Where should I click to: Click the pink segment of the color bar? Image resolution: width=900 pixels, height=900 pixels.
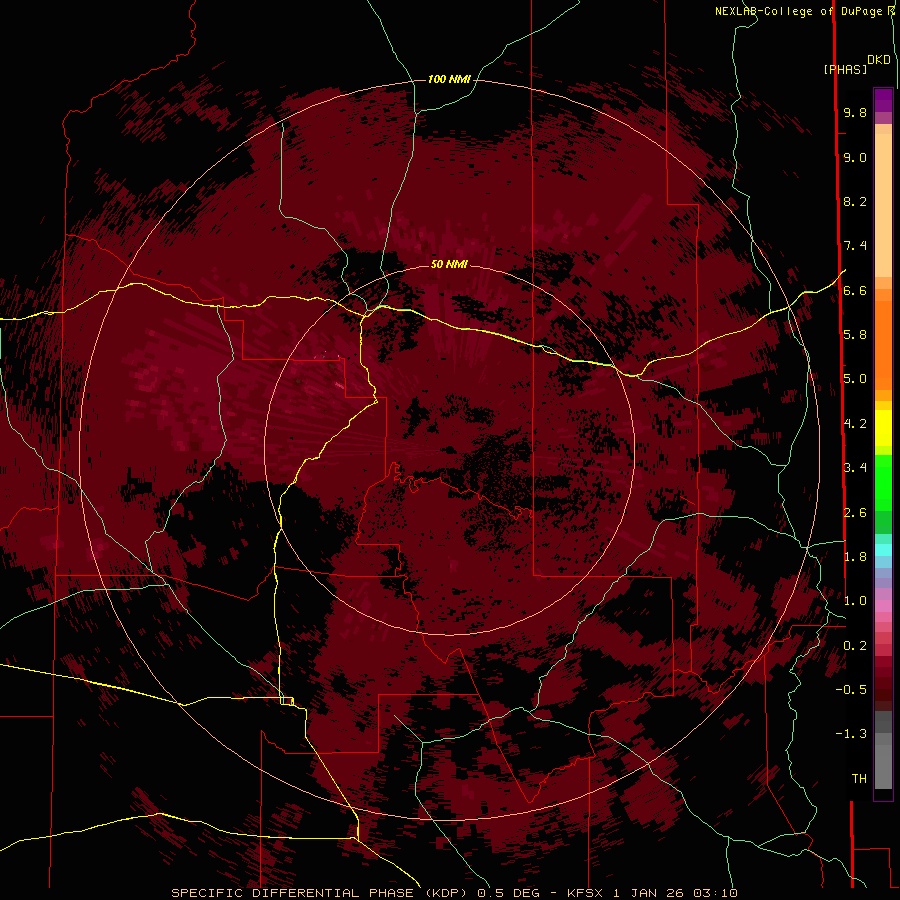(883, 606)
